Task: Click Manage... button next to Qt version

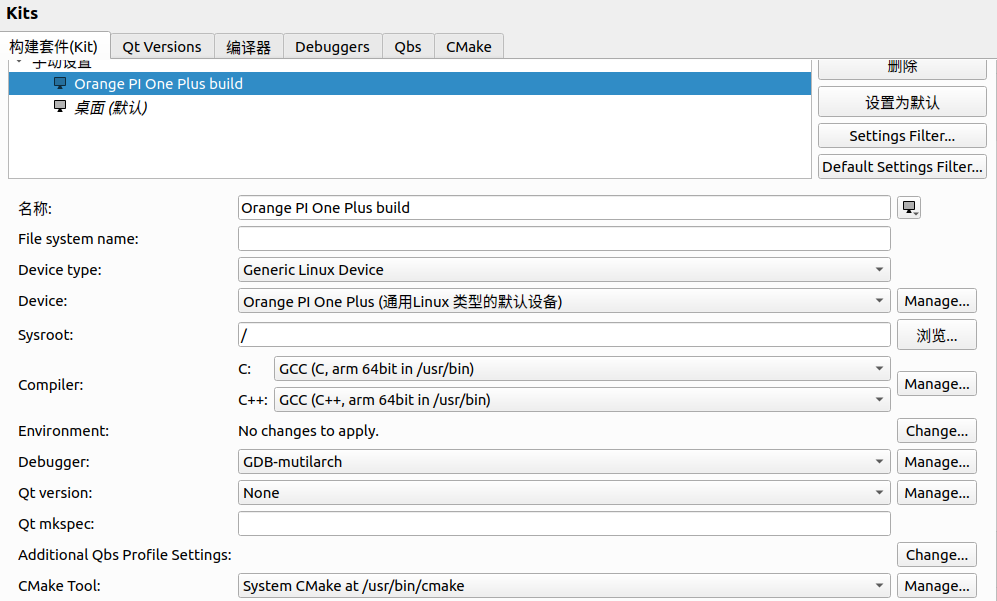Action: [x=937, y=493]
